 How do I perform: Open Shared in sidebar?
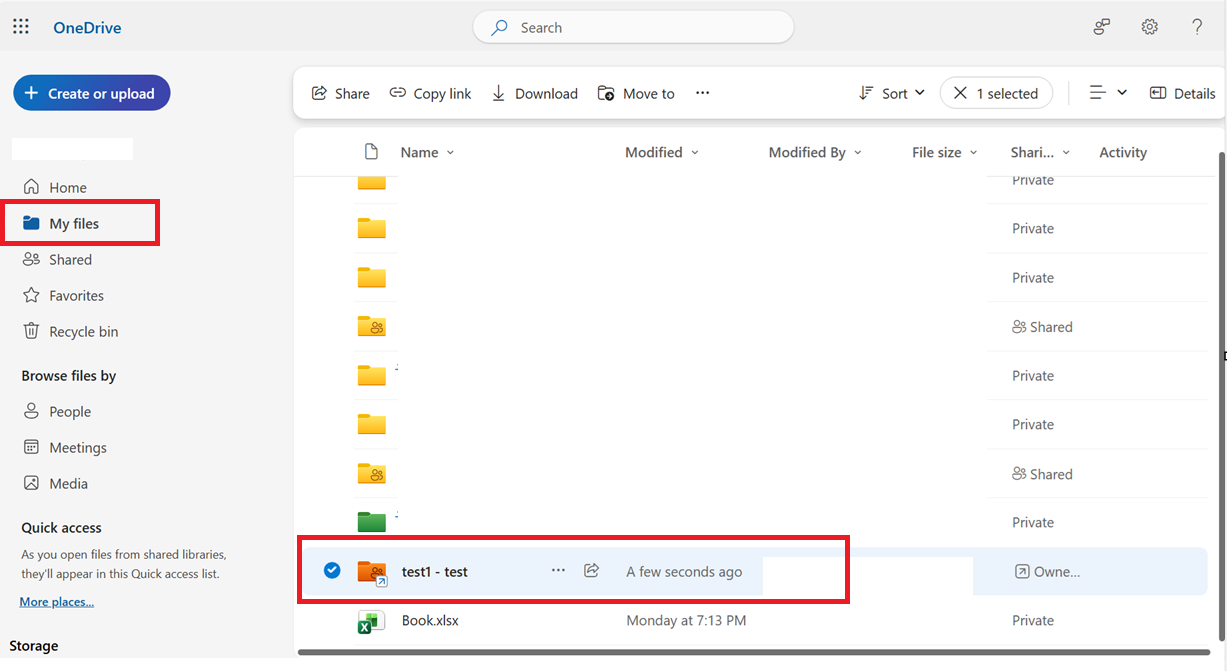(57, 259)
